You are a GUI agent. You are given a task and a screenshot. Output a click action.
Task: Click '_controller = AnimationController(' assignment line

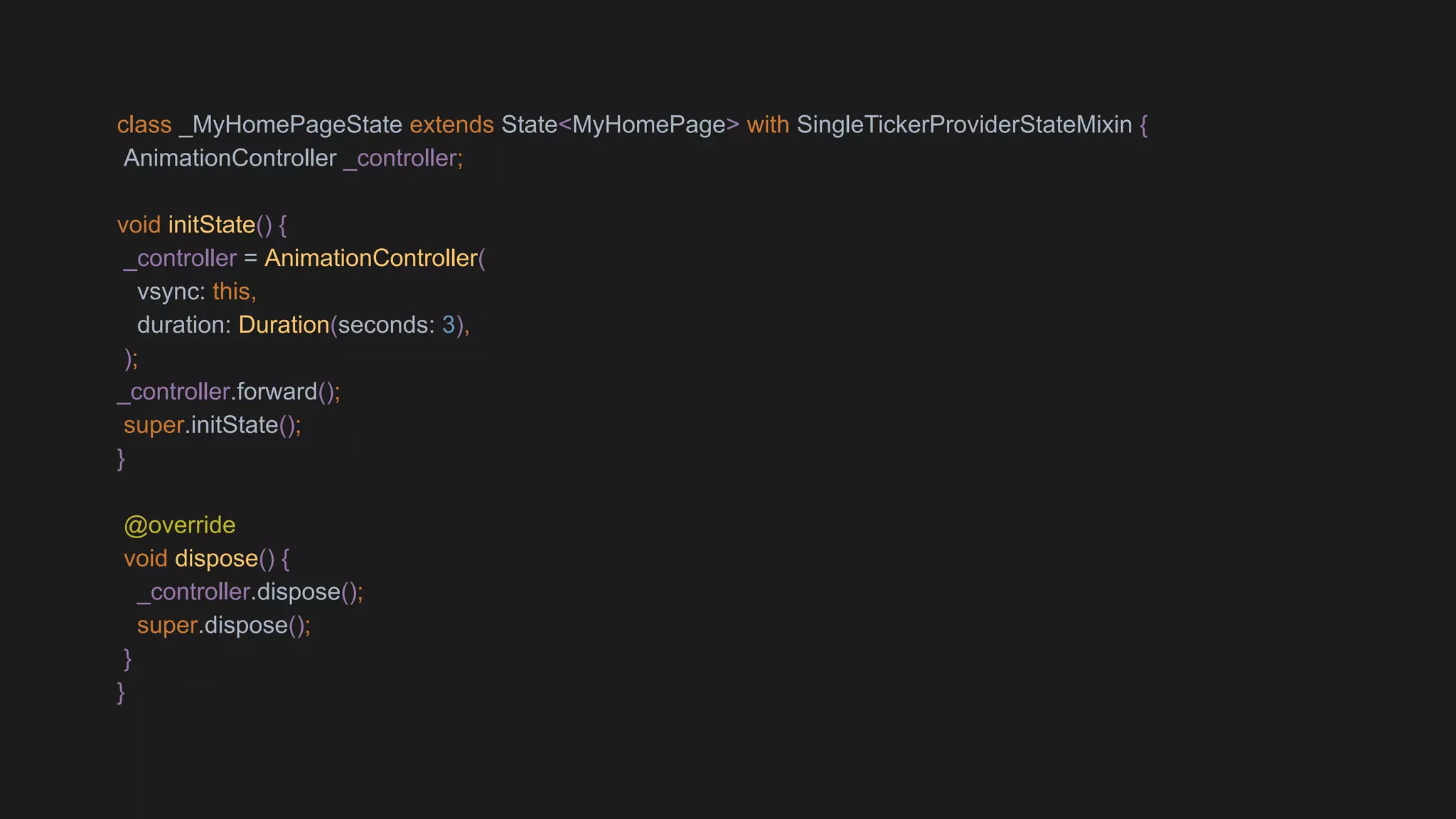pos(304,259)
